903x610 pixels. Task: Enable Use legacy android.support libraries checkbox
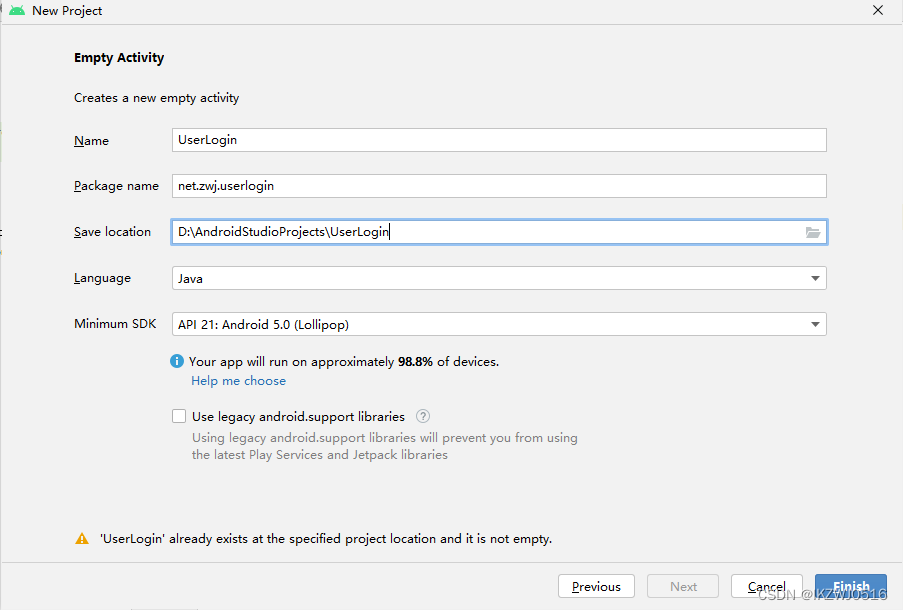pos(179,416)
